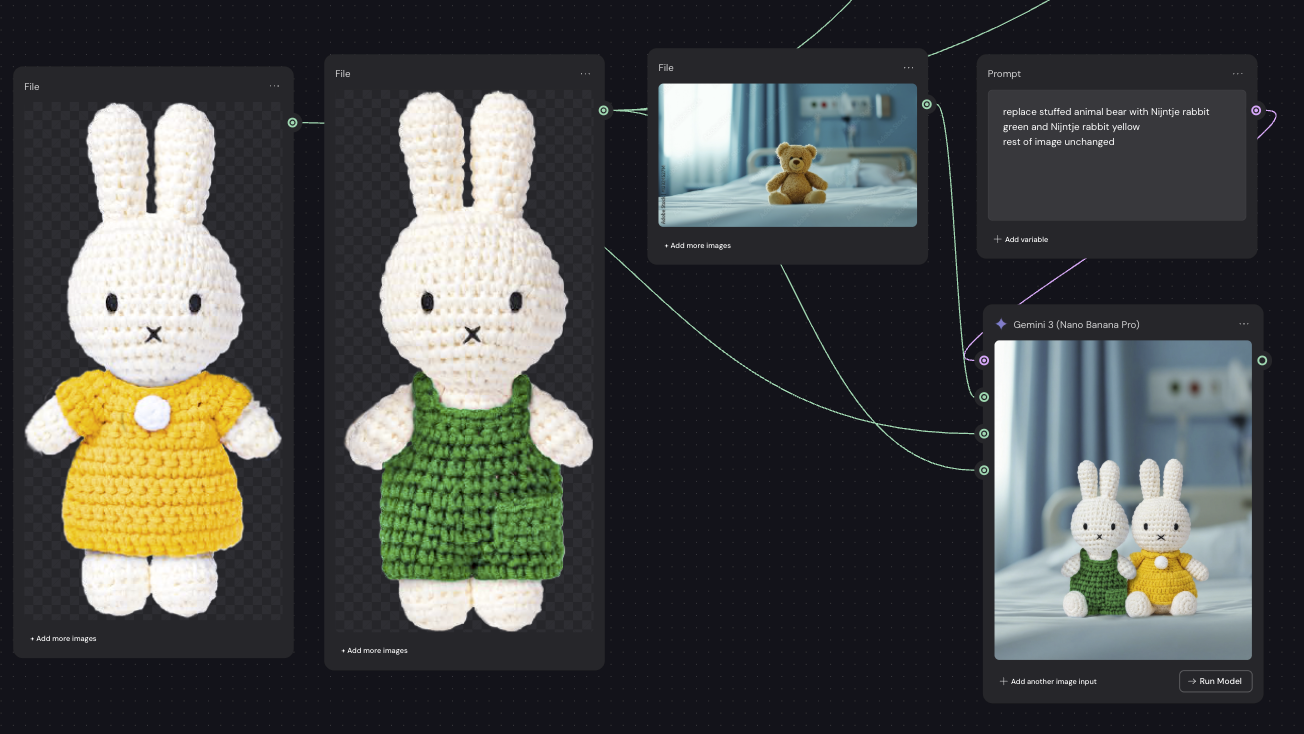Run the Gemini 3 model
Viewport: 1304px width, 734px height.
click(1215, 681)
